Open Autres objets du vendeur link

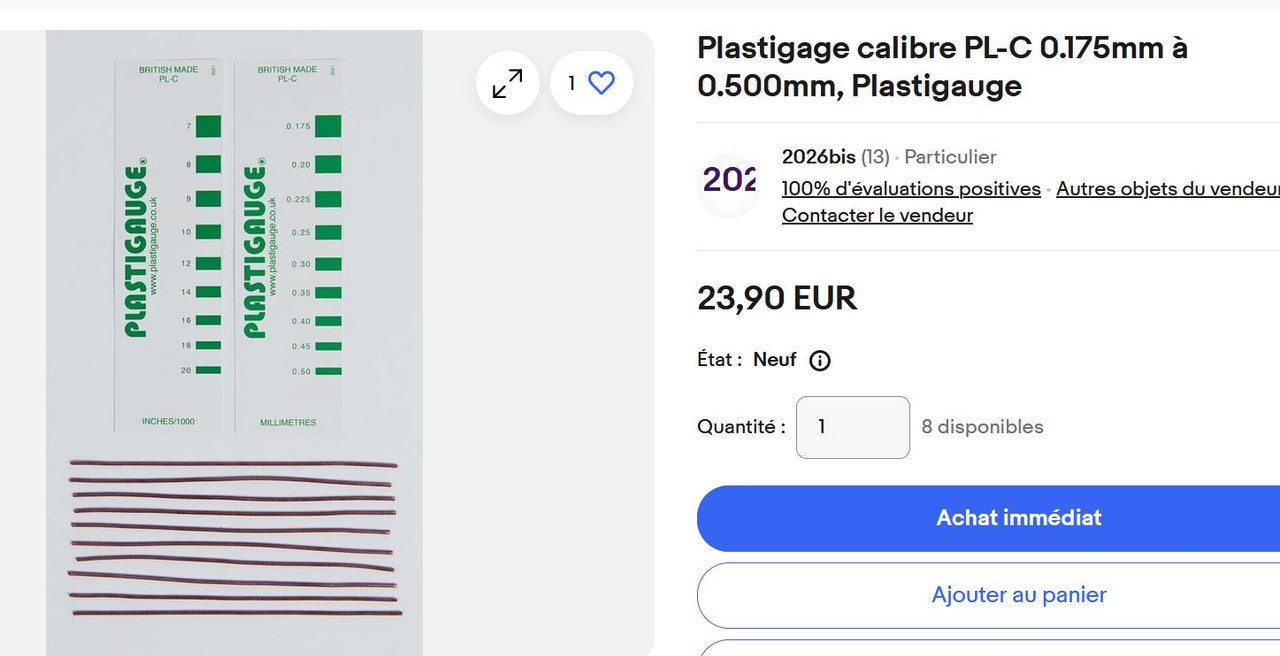(x=1168, y=188)
